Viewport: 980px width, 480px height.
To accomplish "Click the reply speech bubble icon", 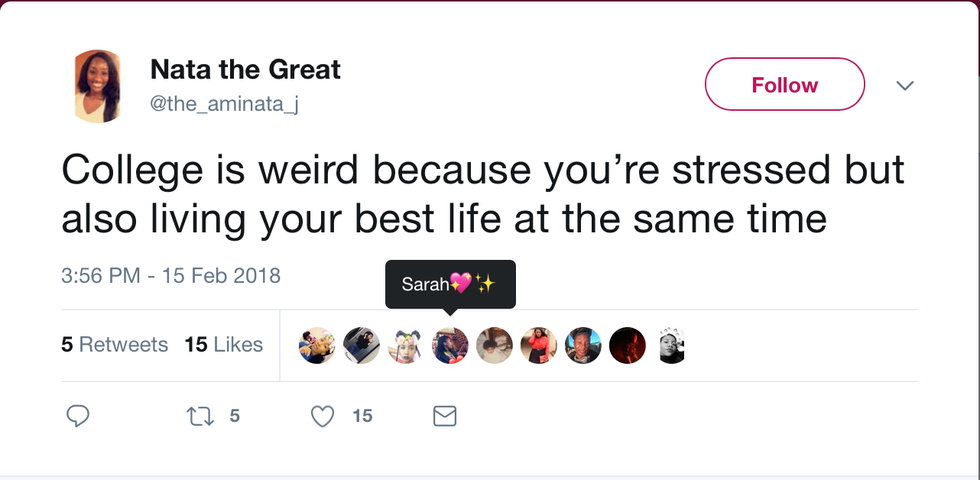I will point(78,416).
